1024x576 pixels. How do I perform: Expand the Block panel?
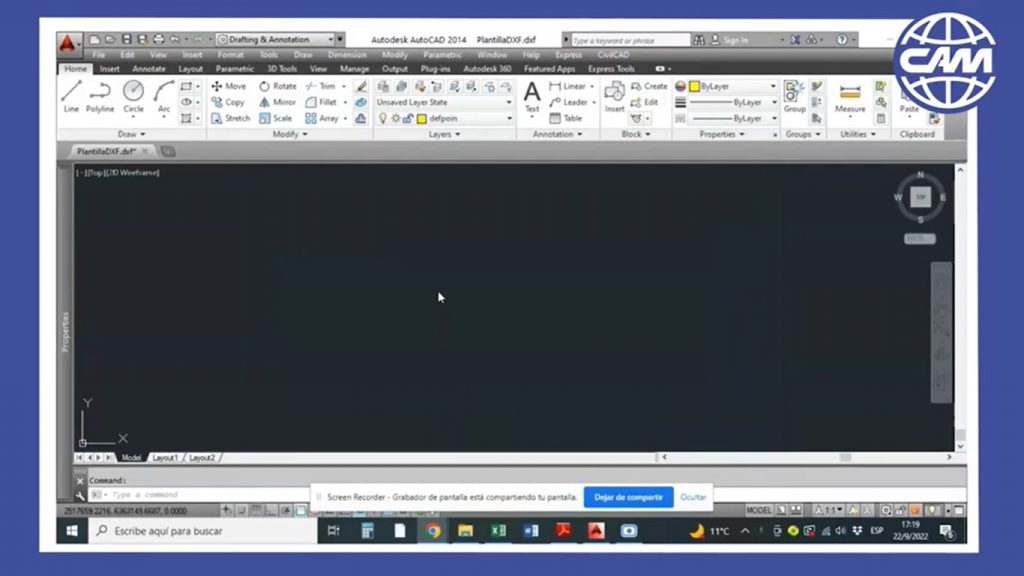pyautogui.click(x=635, y=135)
